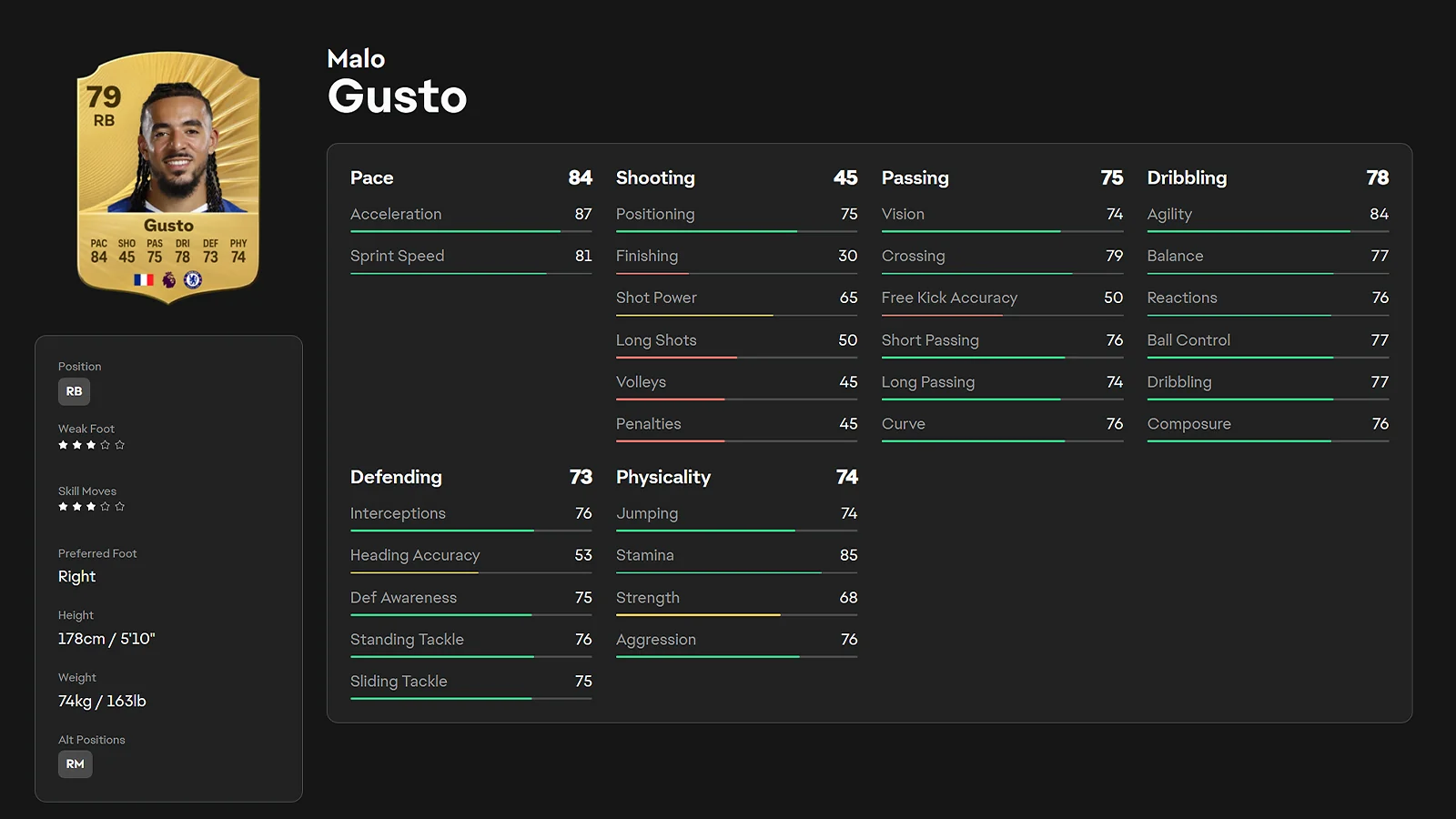This screenshot has width=1456, height=819.
Task: Click the Shot Power label
Action: [656, 298]
